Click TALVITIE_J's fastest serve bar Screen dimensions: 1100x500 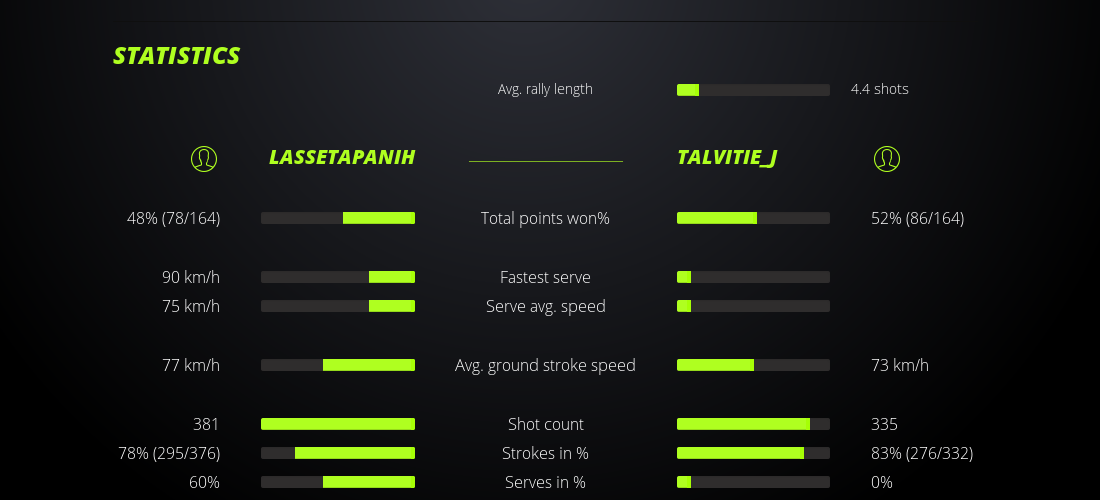(753, 277)
